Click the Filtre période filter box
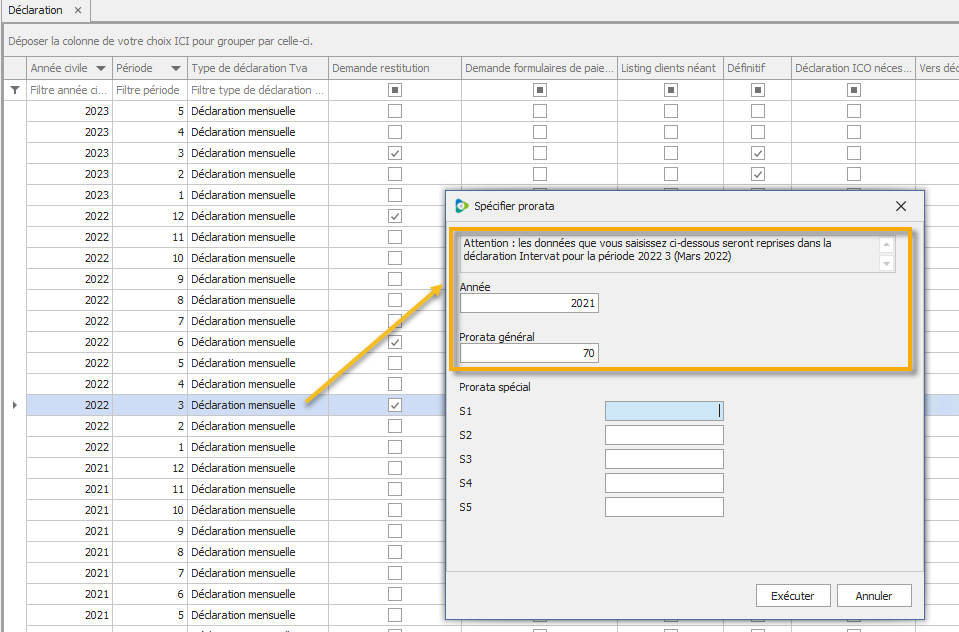 tap(149, 90)
